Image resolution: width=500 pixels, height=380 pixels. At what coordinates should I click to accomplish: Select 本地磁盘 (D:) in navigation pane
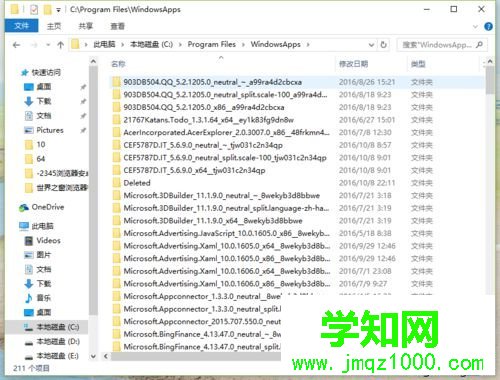tap(58, 341)
